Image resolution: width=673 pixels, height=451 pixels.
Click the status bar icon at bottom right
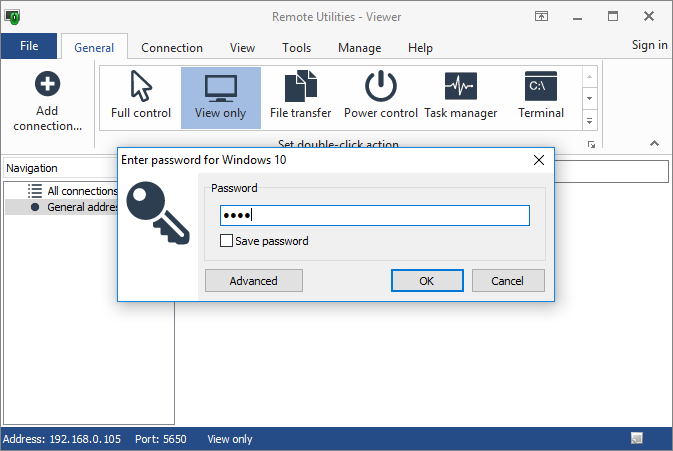pyautogui.click(x=637, y=439)
